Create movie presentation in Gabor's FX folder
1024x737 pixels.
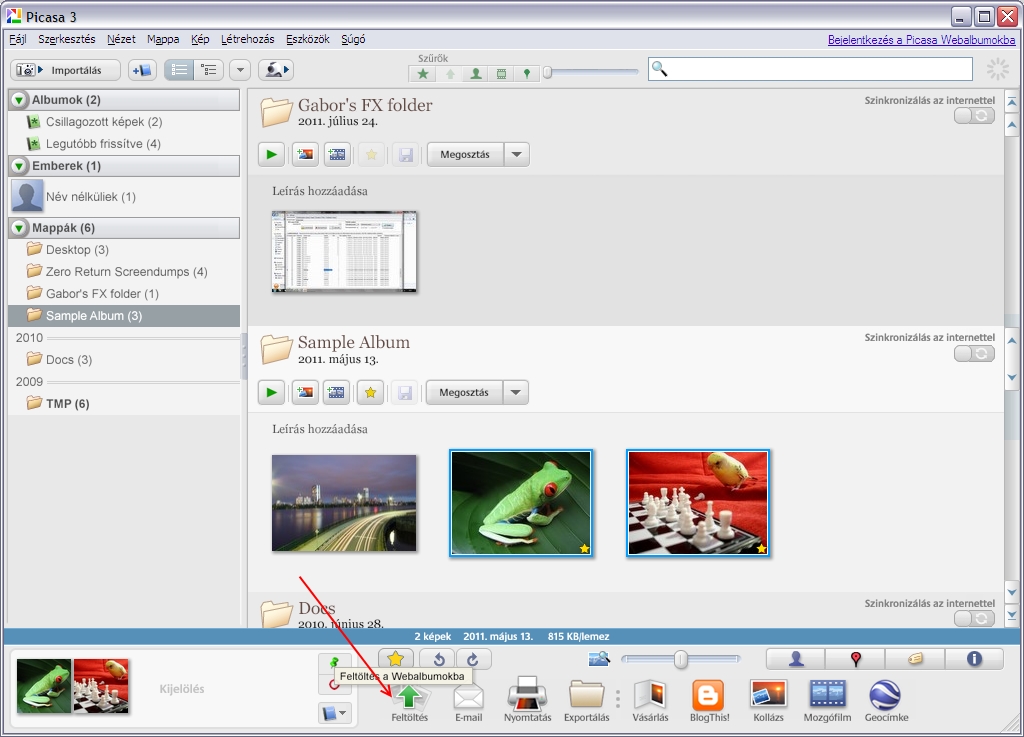click(x=337, y=155)
